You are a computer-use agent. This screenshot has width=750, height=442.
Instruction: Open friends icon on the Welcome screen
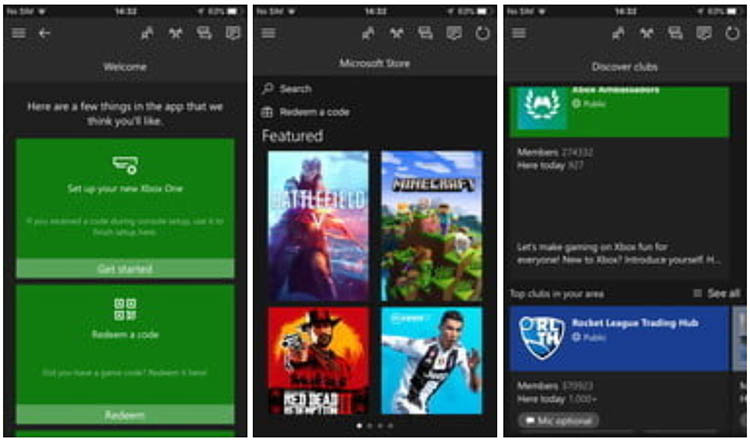point(147,33)
